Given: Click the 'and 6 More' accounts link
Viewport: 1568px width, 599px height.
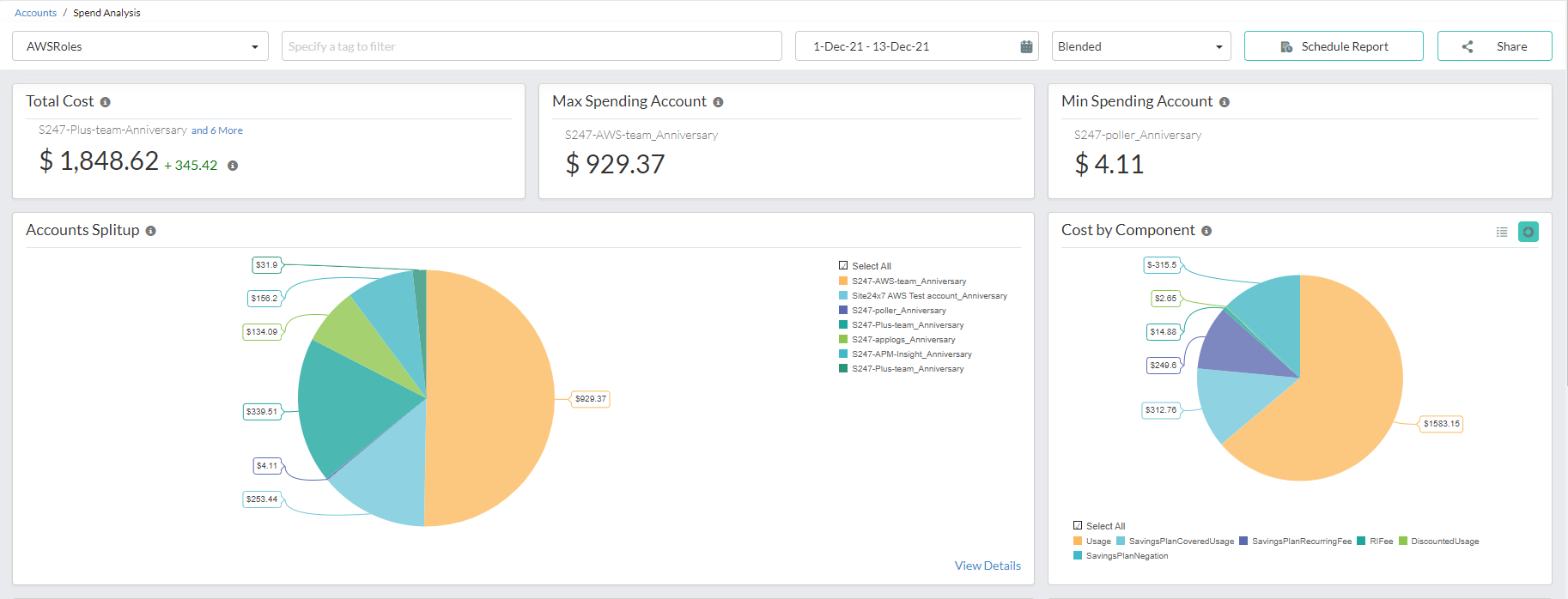Looking at the screenshot, I should click(x=217, y=130).
